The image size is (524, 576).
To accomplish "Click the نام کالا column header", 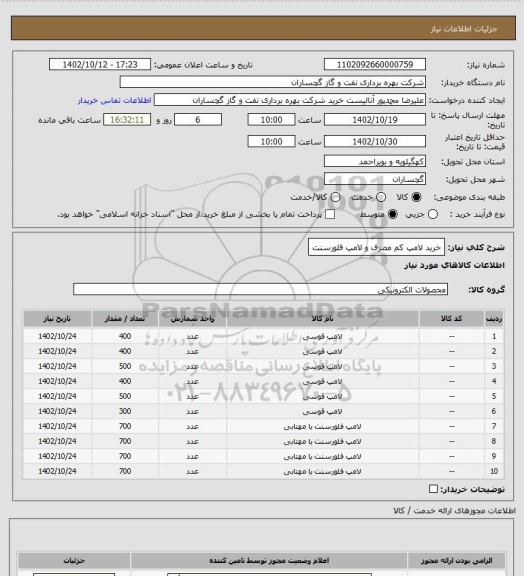I will [323, 319].
